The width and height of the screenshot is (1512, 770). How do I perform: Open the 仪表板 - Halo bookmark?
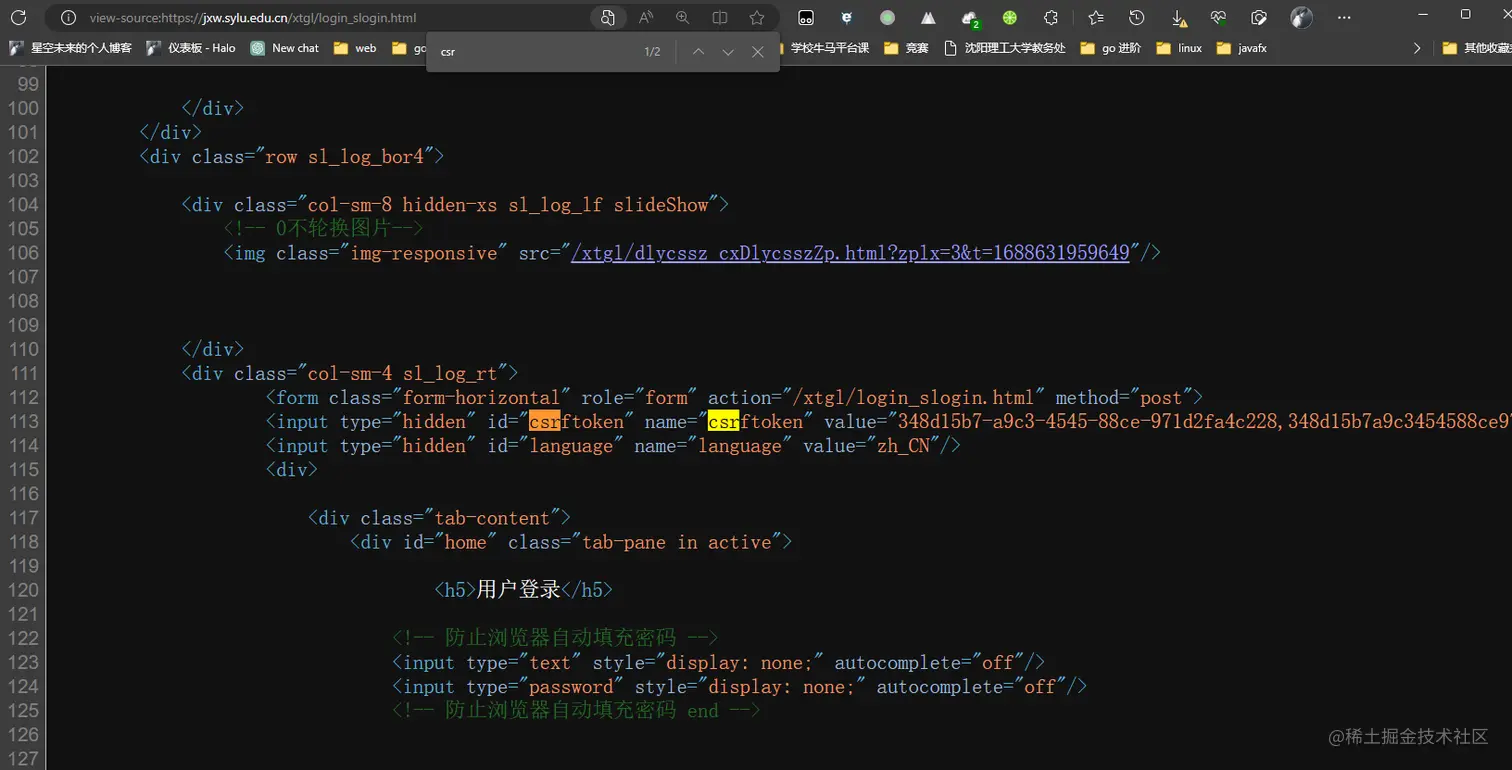[191, 48]
